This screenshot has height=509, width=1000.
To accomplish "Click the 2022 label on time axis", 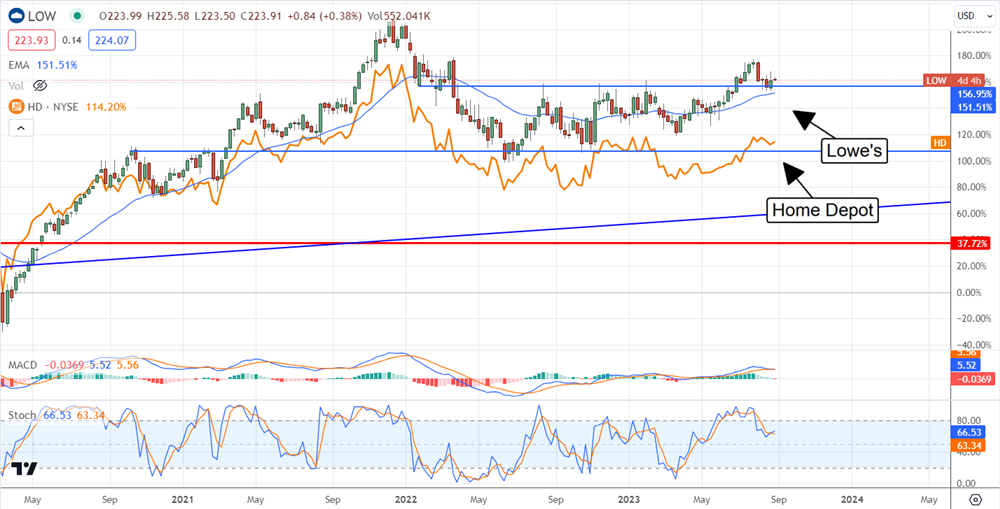I will pos(405,498).
